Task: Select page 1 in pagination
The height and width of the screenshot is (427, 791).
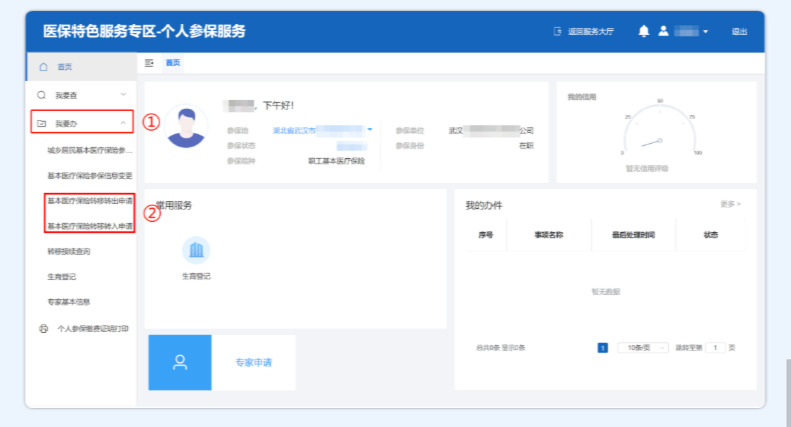Action: coord(602,348)
